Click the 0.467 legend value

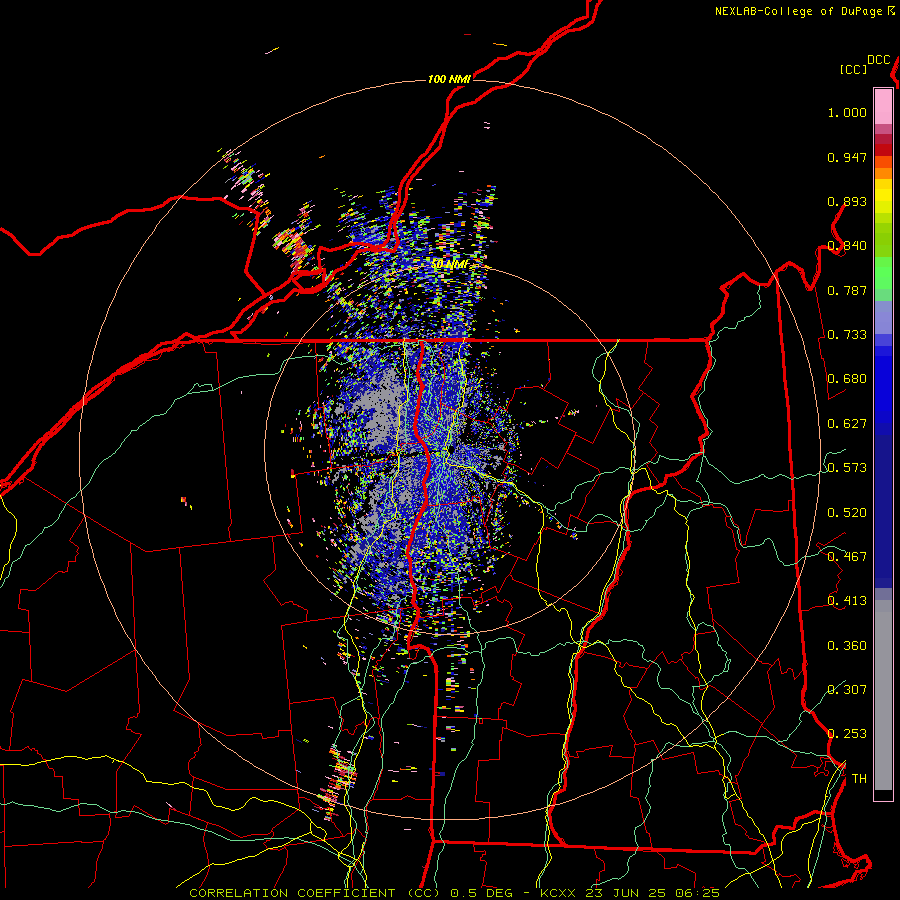[847, 557]
